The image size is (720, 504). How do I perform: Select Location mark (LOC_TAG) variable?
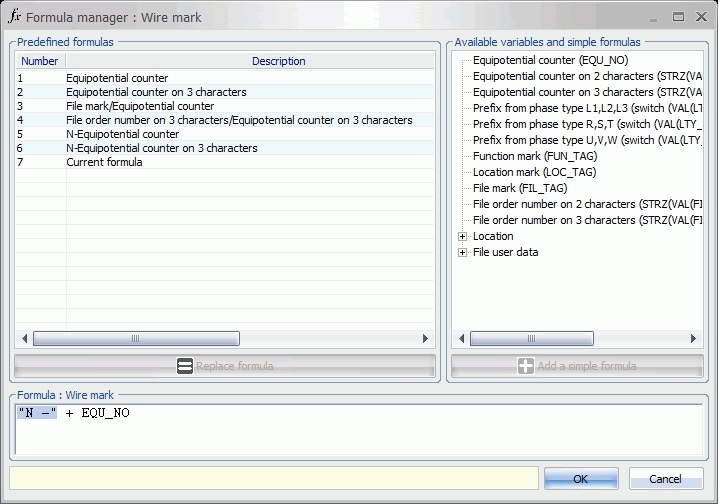click(x=534, y=173)
